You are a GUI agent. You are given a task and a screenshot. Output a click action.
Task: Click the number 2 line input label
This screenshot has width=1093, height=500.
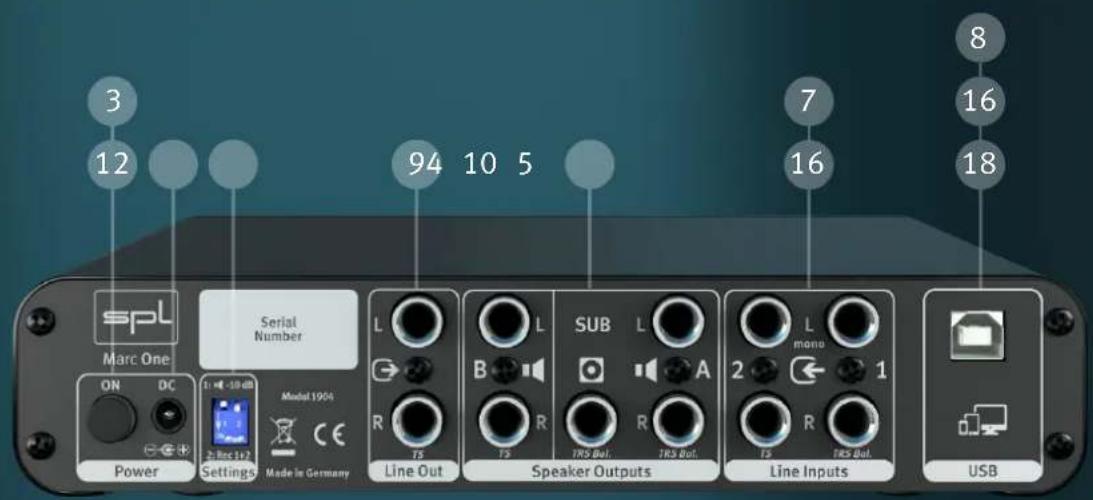(x=738, y=370)
